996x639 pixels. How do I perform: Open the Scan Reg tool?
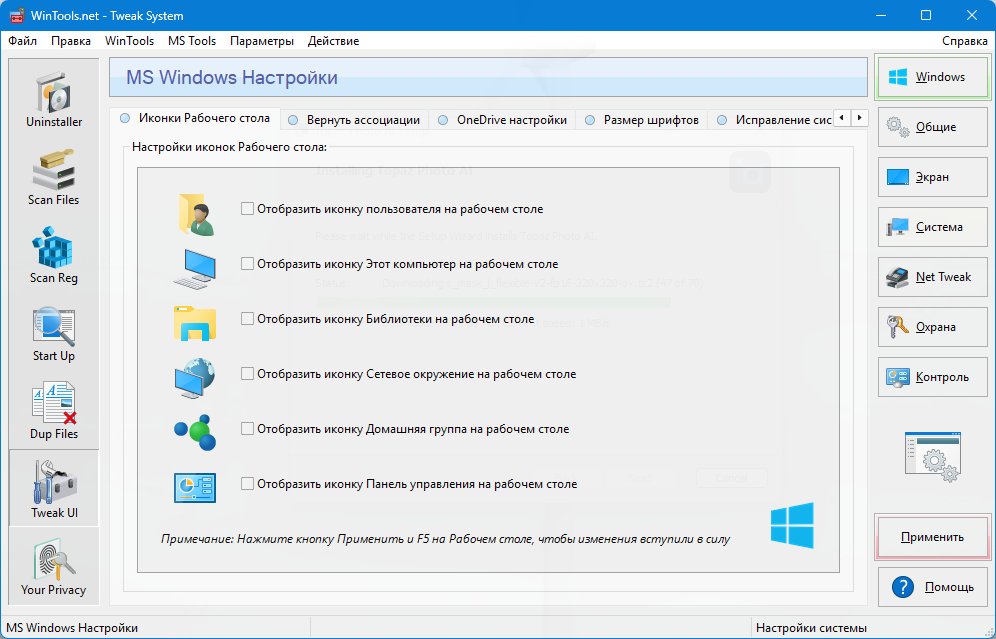[x=54, y=255]
